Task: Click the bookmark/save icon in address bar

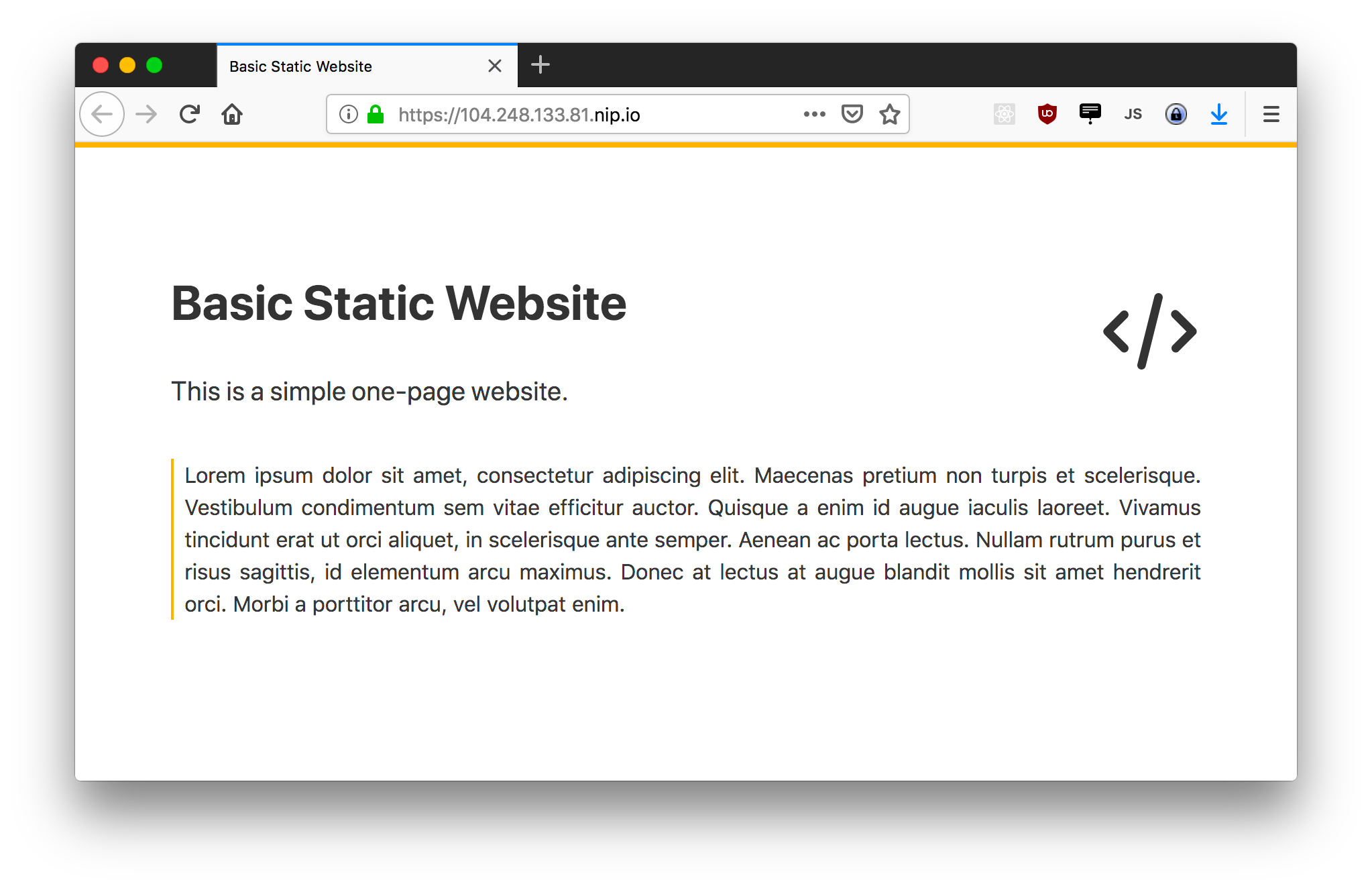Action: click(890, 112)
